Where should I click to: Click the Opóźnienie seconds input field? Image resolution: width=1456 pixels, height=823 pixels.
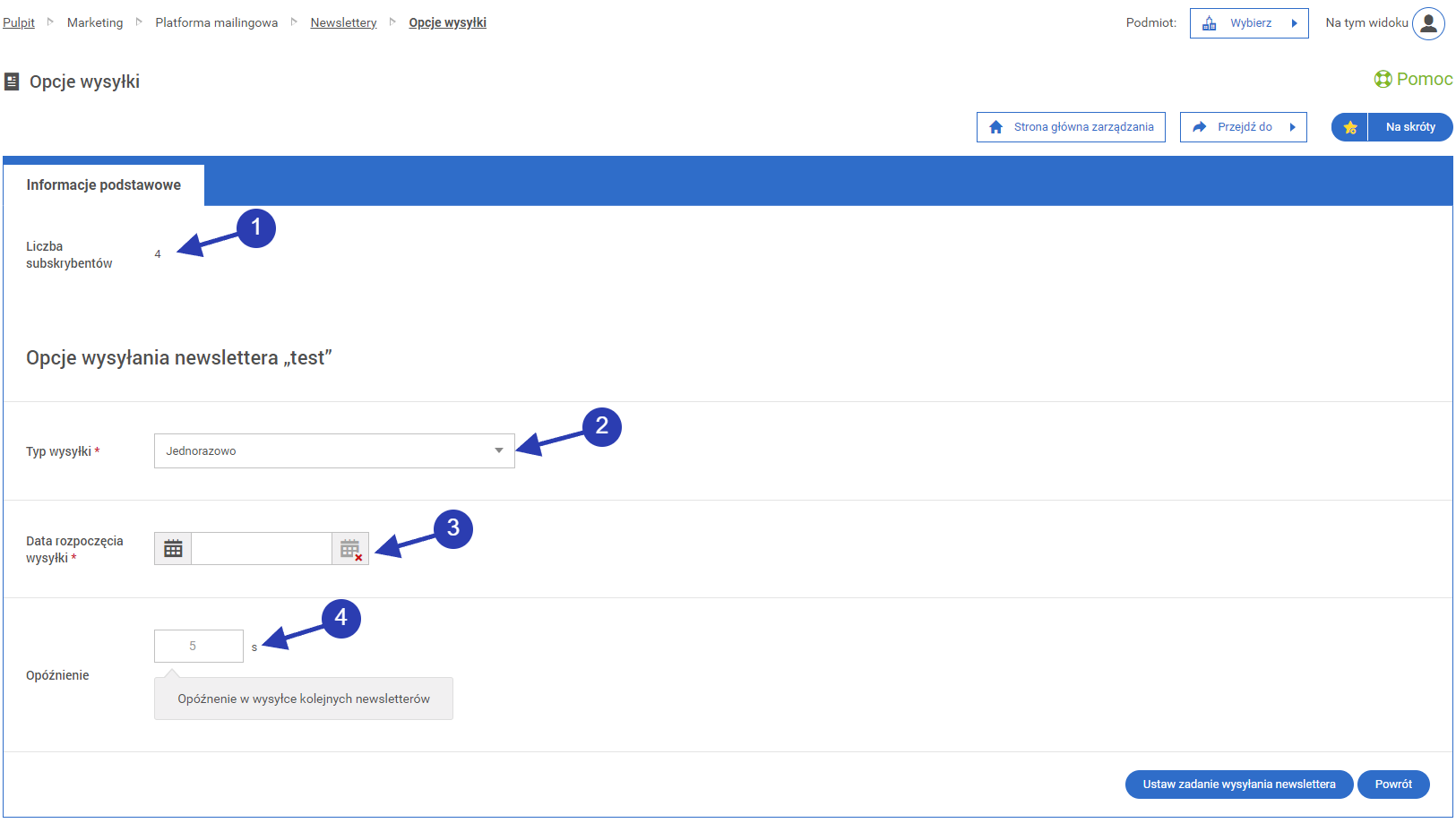[x=199, y=646]
